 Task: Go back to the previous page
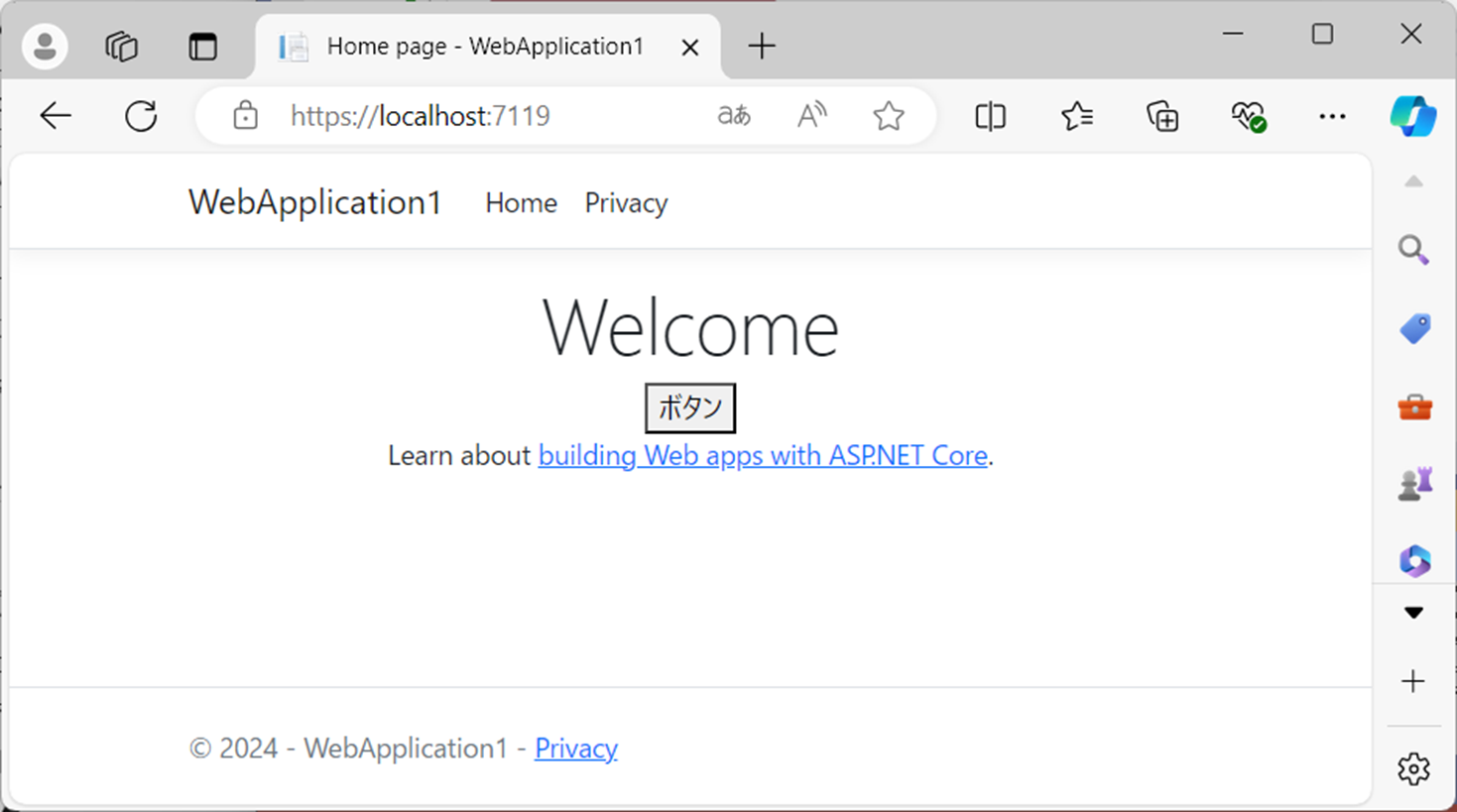click(x=56, y=116)
